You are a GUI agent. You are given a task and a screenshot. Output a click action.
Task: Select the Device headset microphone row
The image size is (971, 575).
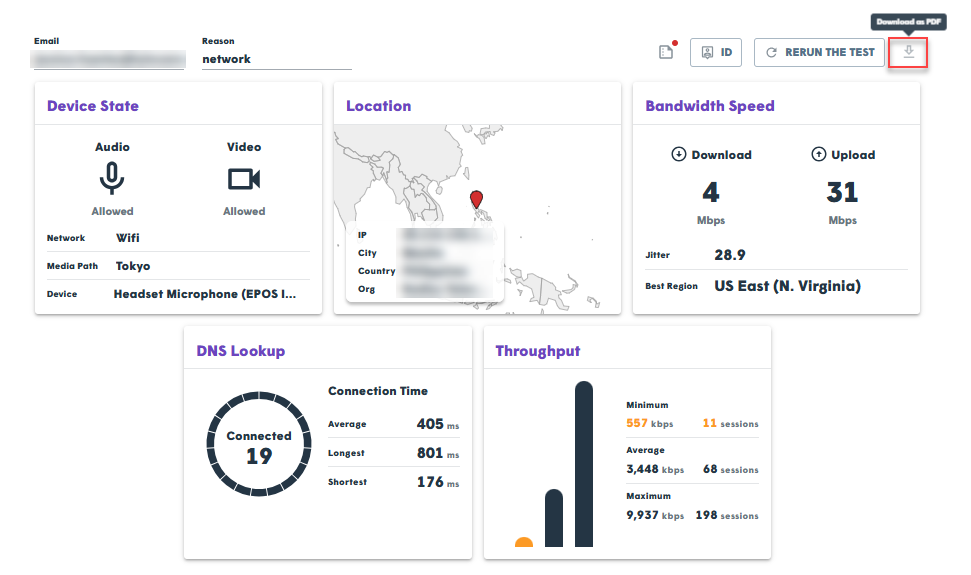coord(178,294)
